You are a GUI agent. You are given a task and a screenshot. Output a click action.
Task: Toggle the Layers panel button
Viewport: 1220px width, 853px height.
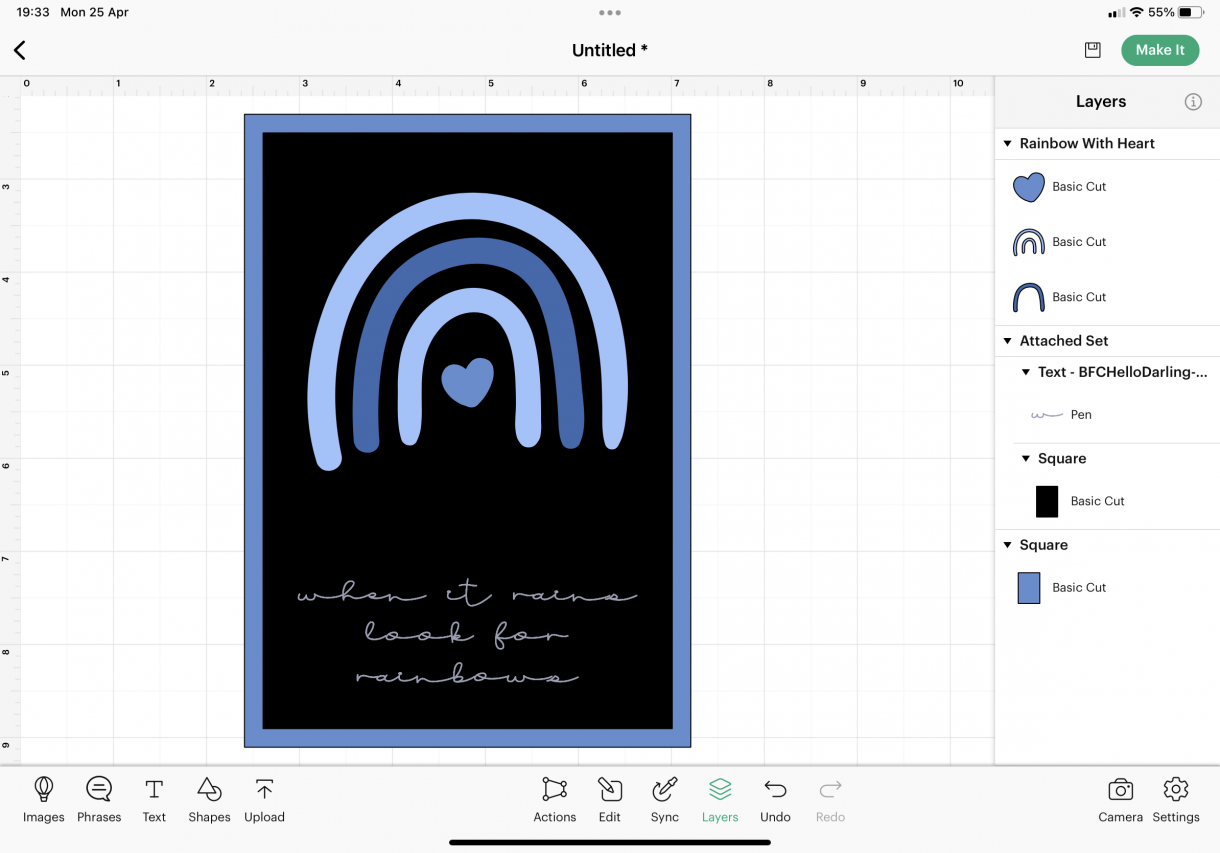tap(720, 799)
